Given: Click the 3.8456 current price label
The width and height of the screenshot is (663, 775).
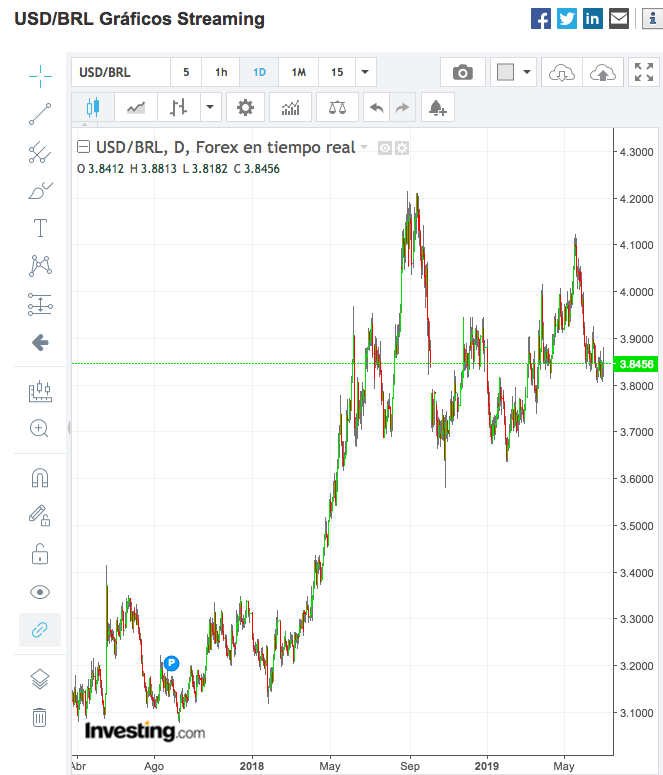Looking at the screenshot, I should coord(635,364).
